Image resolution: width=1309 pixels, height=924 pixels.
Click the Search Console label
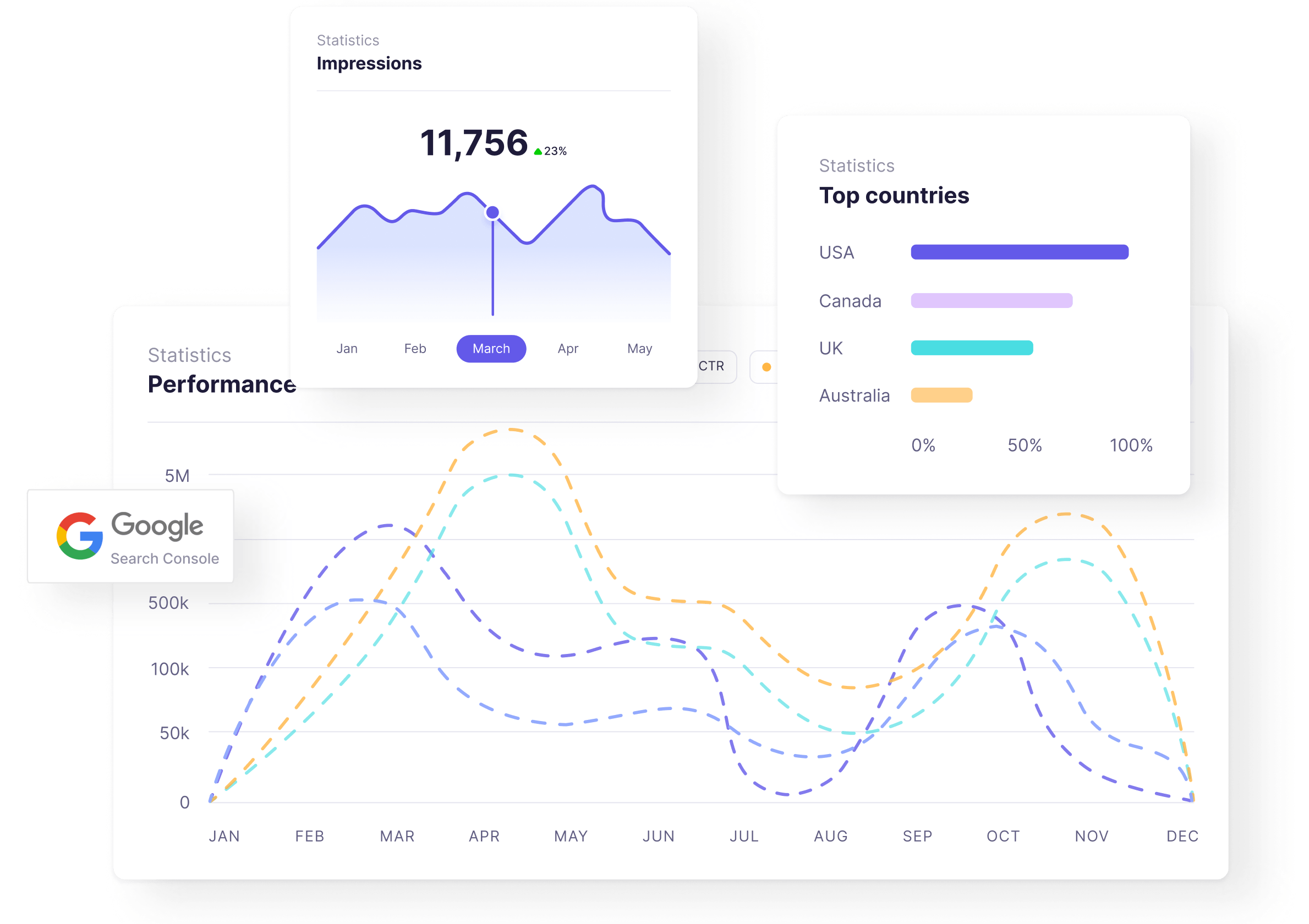pos(165,559)
